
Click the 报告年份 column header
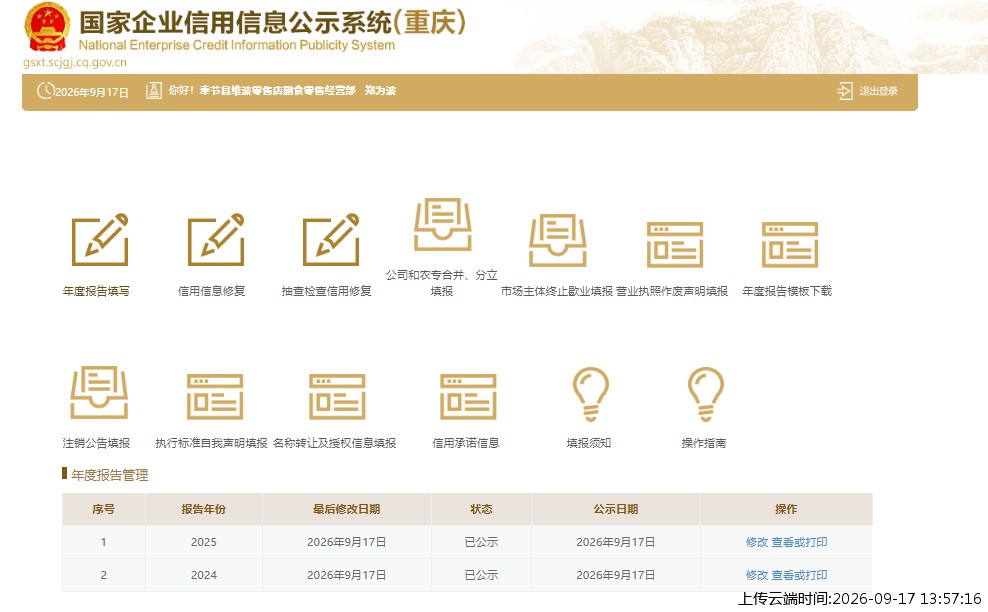point(204,509)
